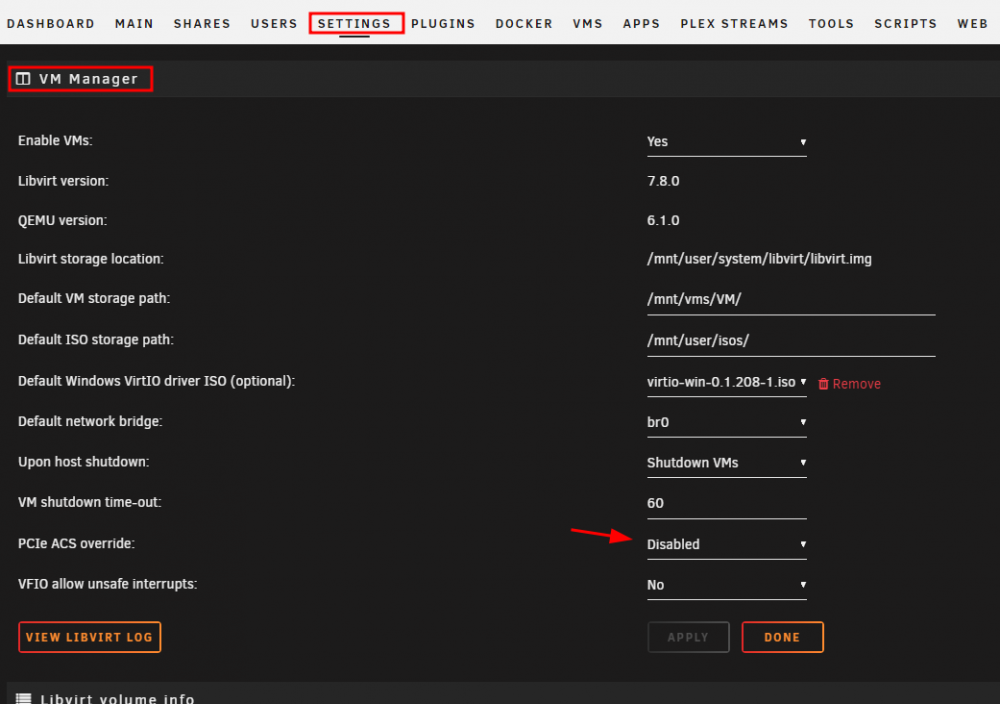Click the trash icon beside Remove
This screenshot has width=1000, height=704.
tap(823, 384)
